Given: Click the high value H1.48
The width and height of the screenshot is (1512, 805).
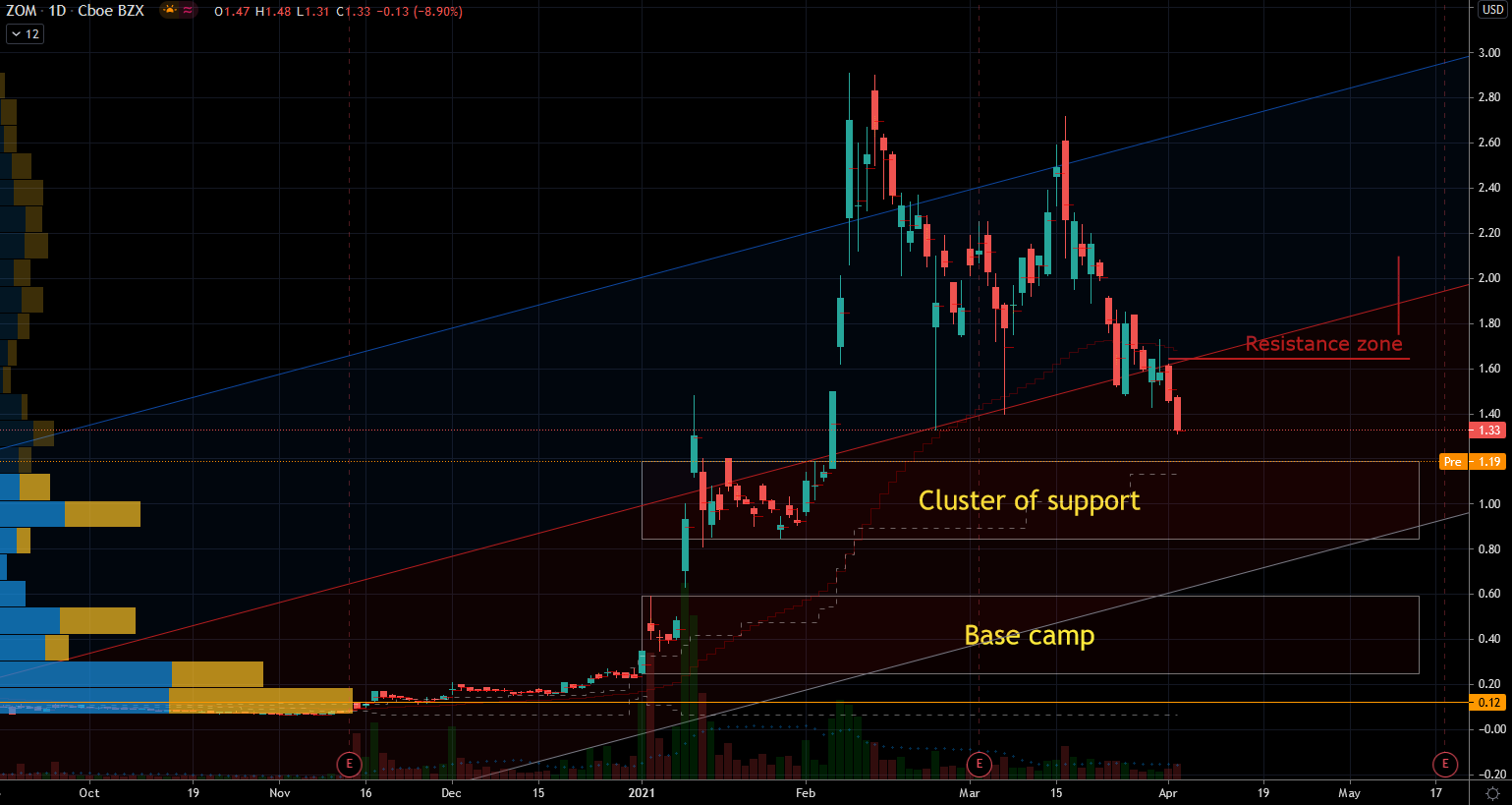Looking at the screenshot, I should point(272,12).
